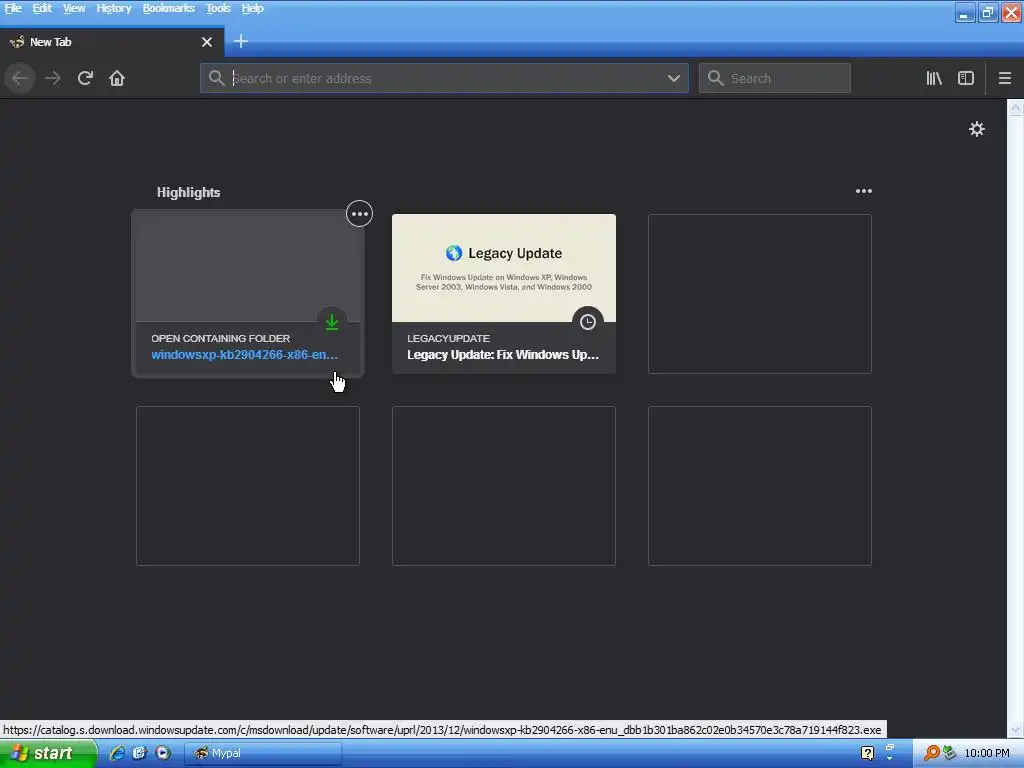Open the download card's three-dot menu
This screenshot has width=1024, height=768.
point(359,214)
